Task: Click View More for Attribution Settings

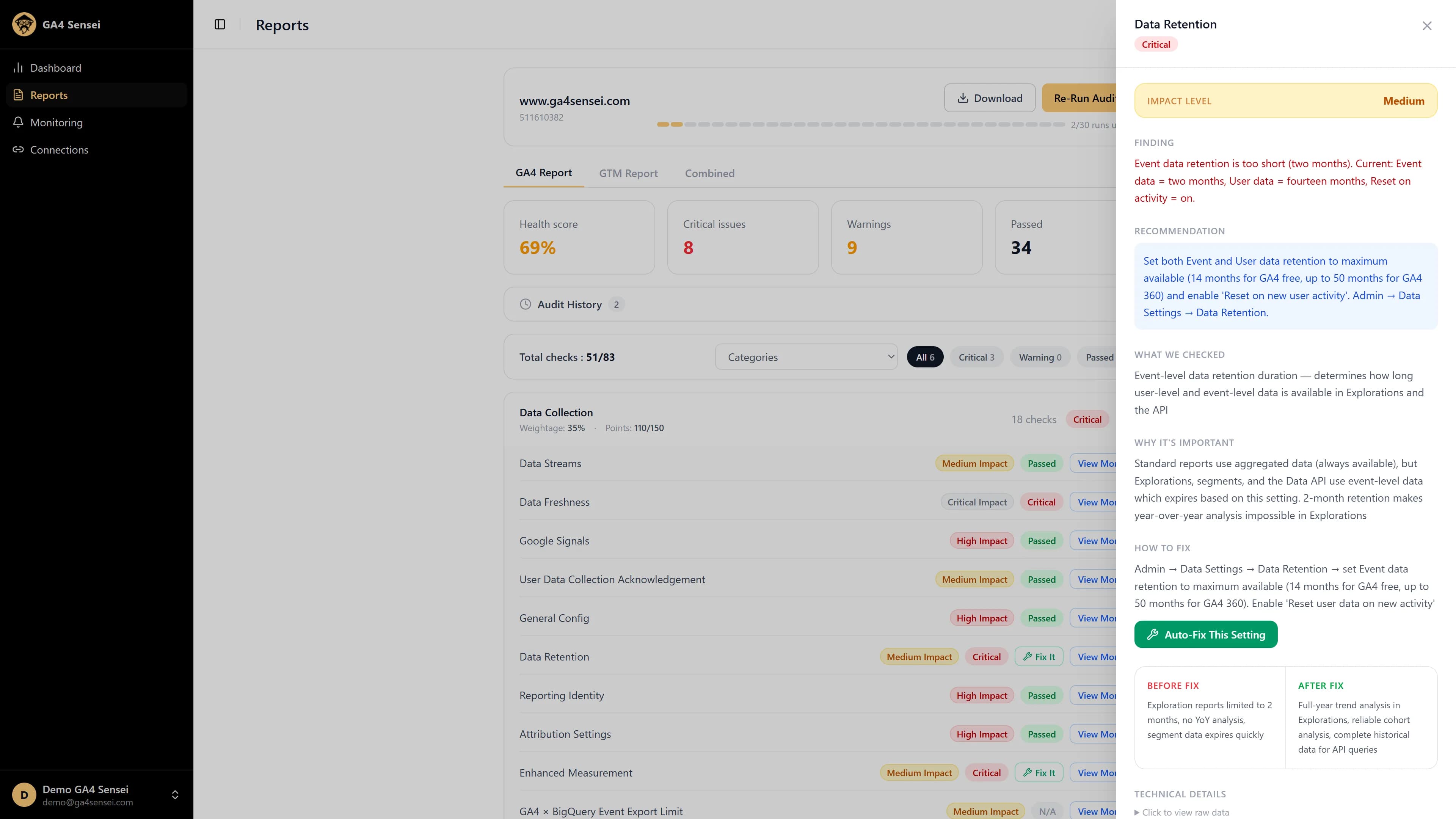Action: (1094, 734)
